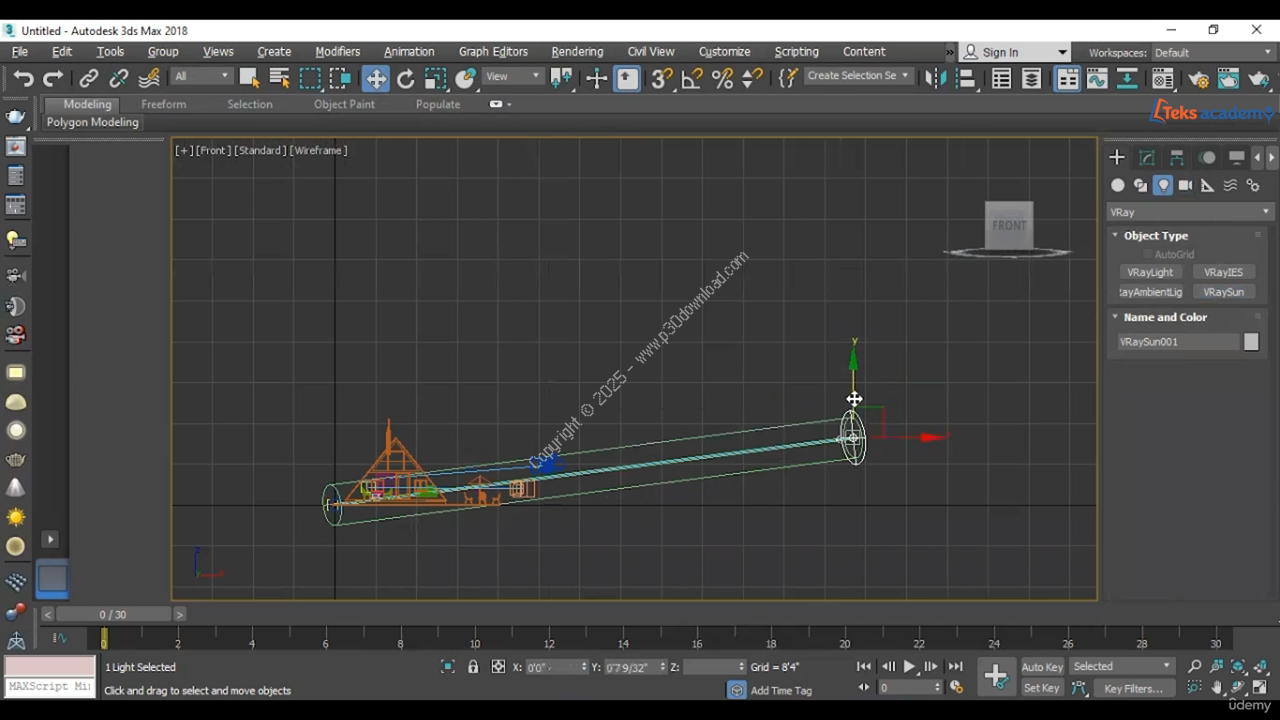
Task: Toggle the Auto Key button
Action: (x=1041, y=667)
